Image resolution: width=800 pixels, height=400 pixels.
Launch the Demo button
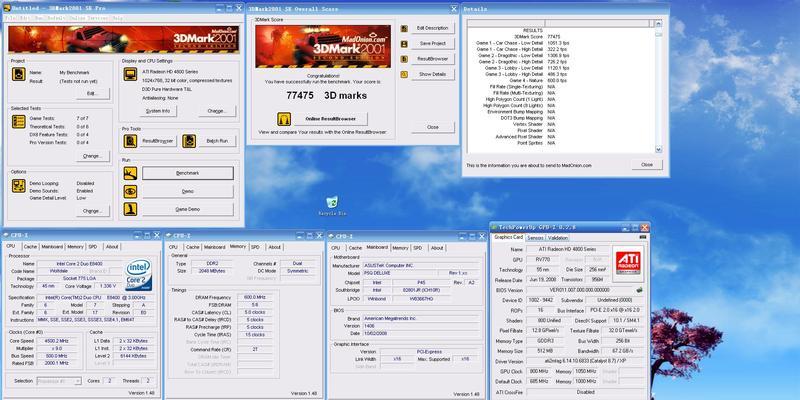point(188,191)
